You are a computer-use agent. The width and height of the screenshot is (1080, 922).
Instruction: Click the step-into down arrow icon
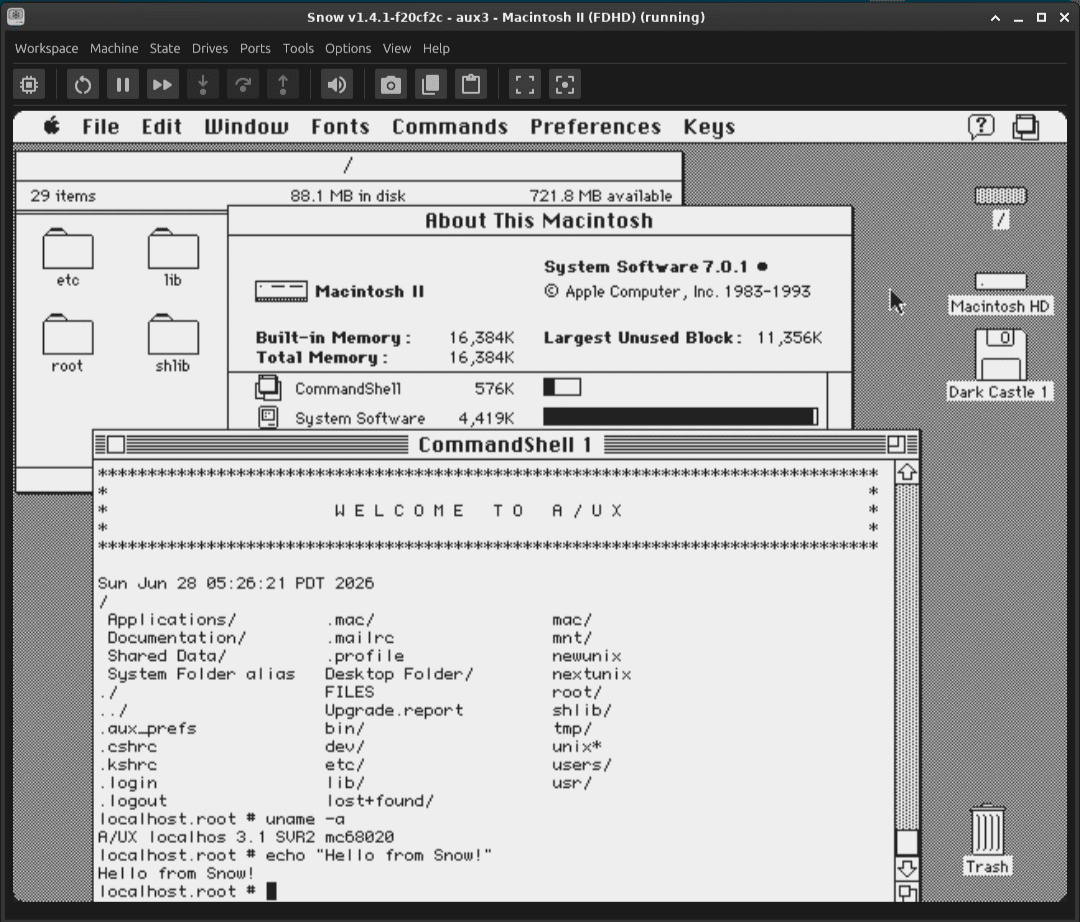coord(202,85)
